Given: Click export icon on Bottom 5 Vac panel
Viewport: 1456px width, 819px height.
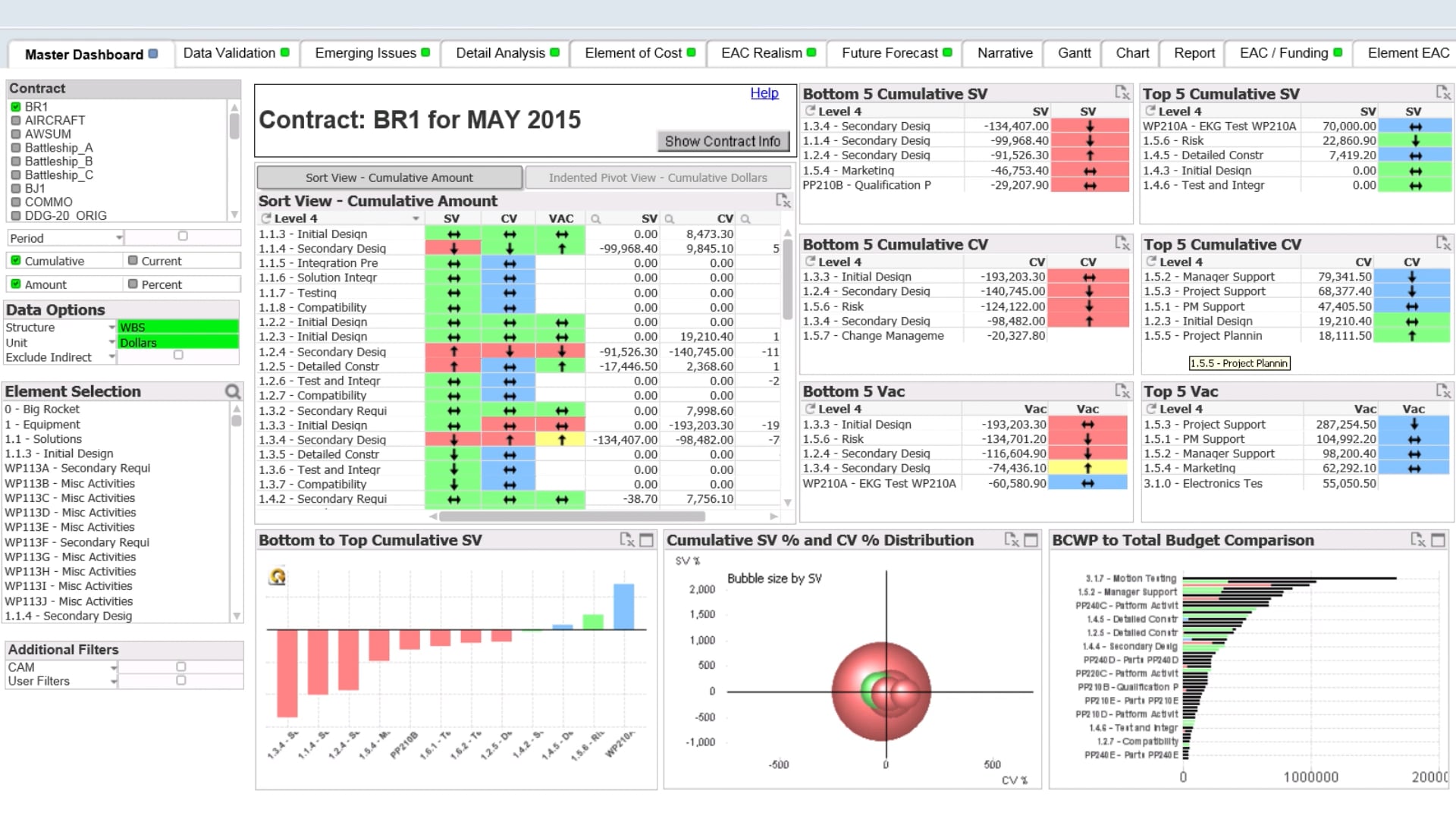Looking at the screenshot, I should click(x=1122, y=391).
